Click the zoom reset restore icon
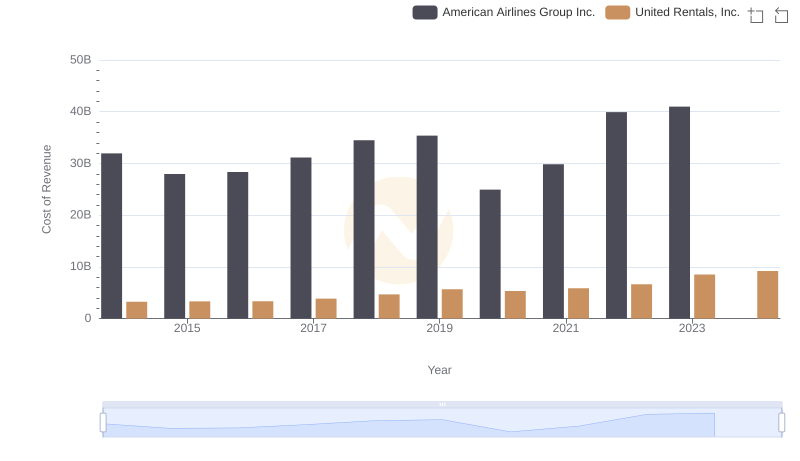This screenshot has height=461, width=800. [781, 15]
